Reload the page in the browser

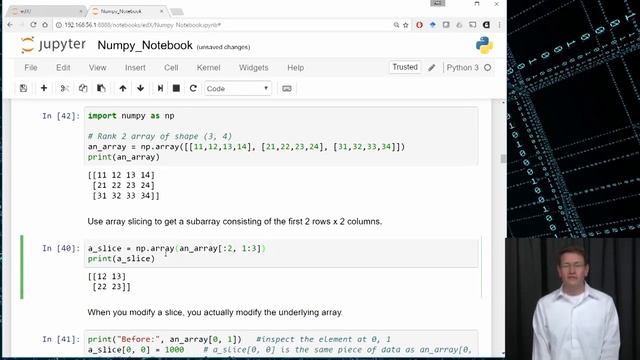[33, 25]
